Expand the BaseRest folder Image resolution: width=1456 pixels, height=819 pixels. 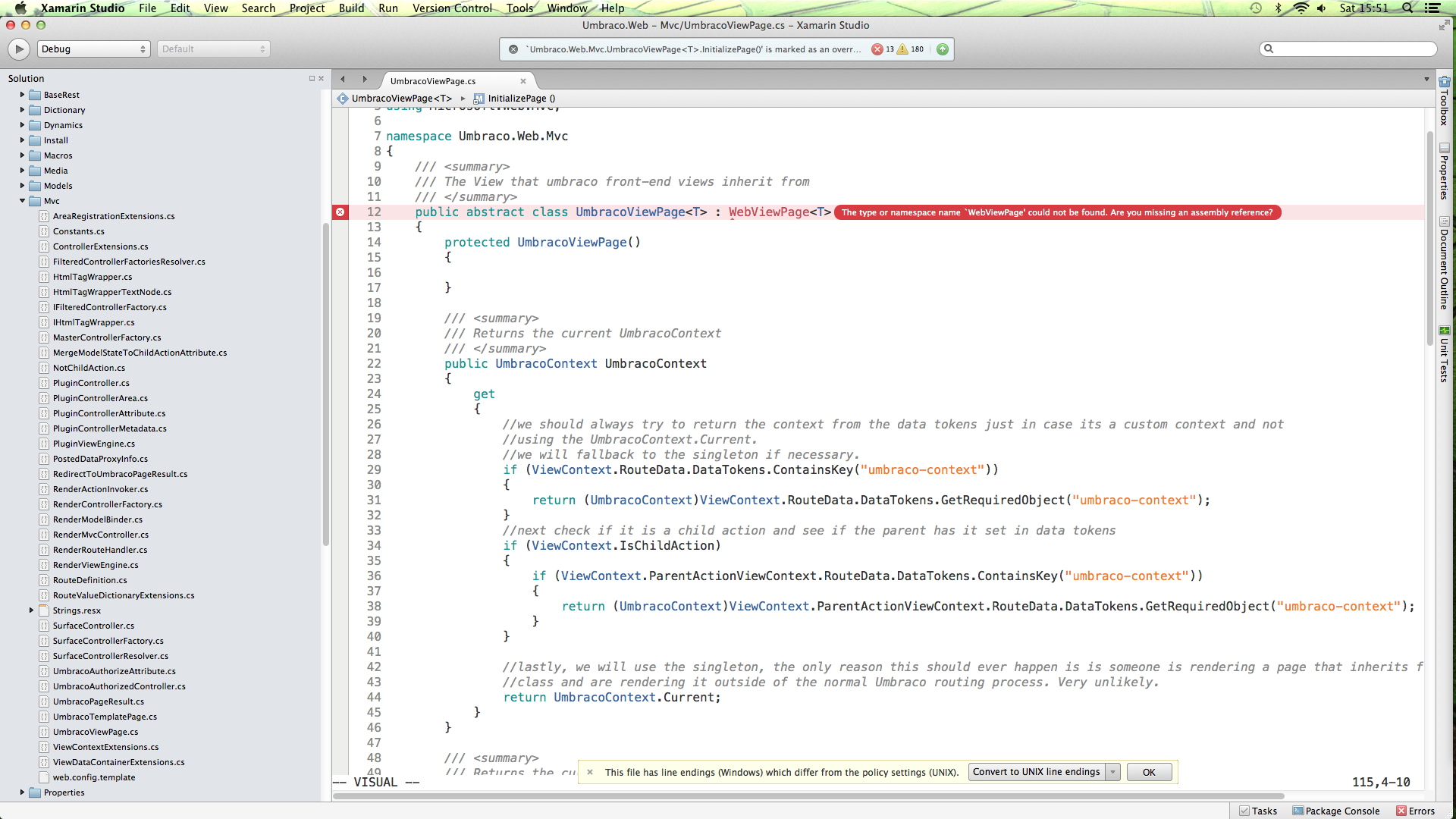tap(22, 95)
